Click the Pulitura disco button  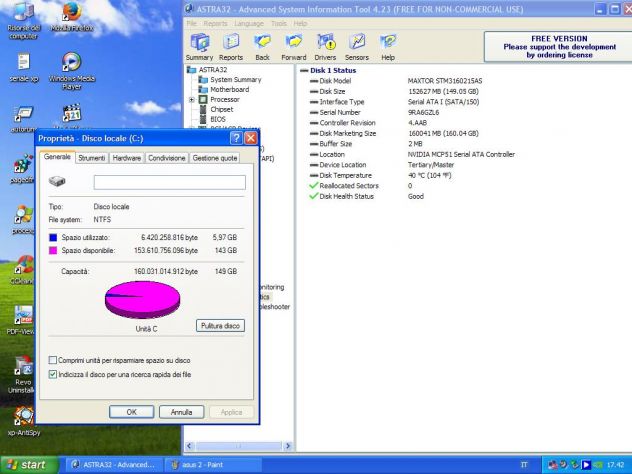tap(220, 326)
